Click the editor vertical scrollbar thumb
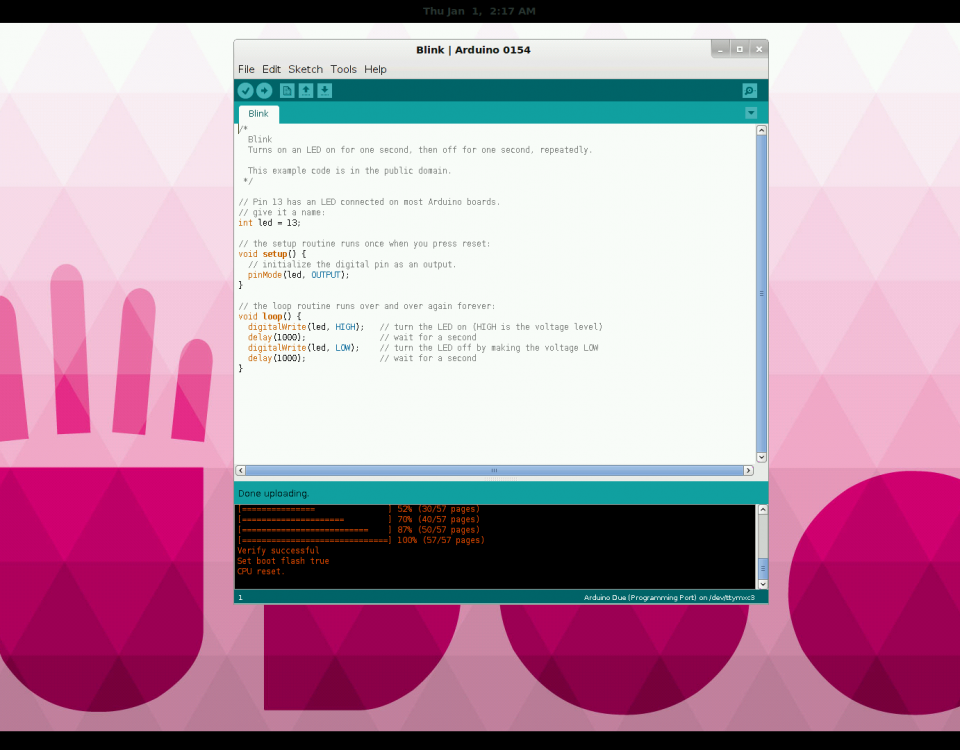The image size is (960, 750). pyautogui.click(x=761, y=294)
